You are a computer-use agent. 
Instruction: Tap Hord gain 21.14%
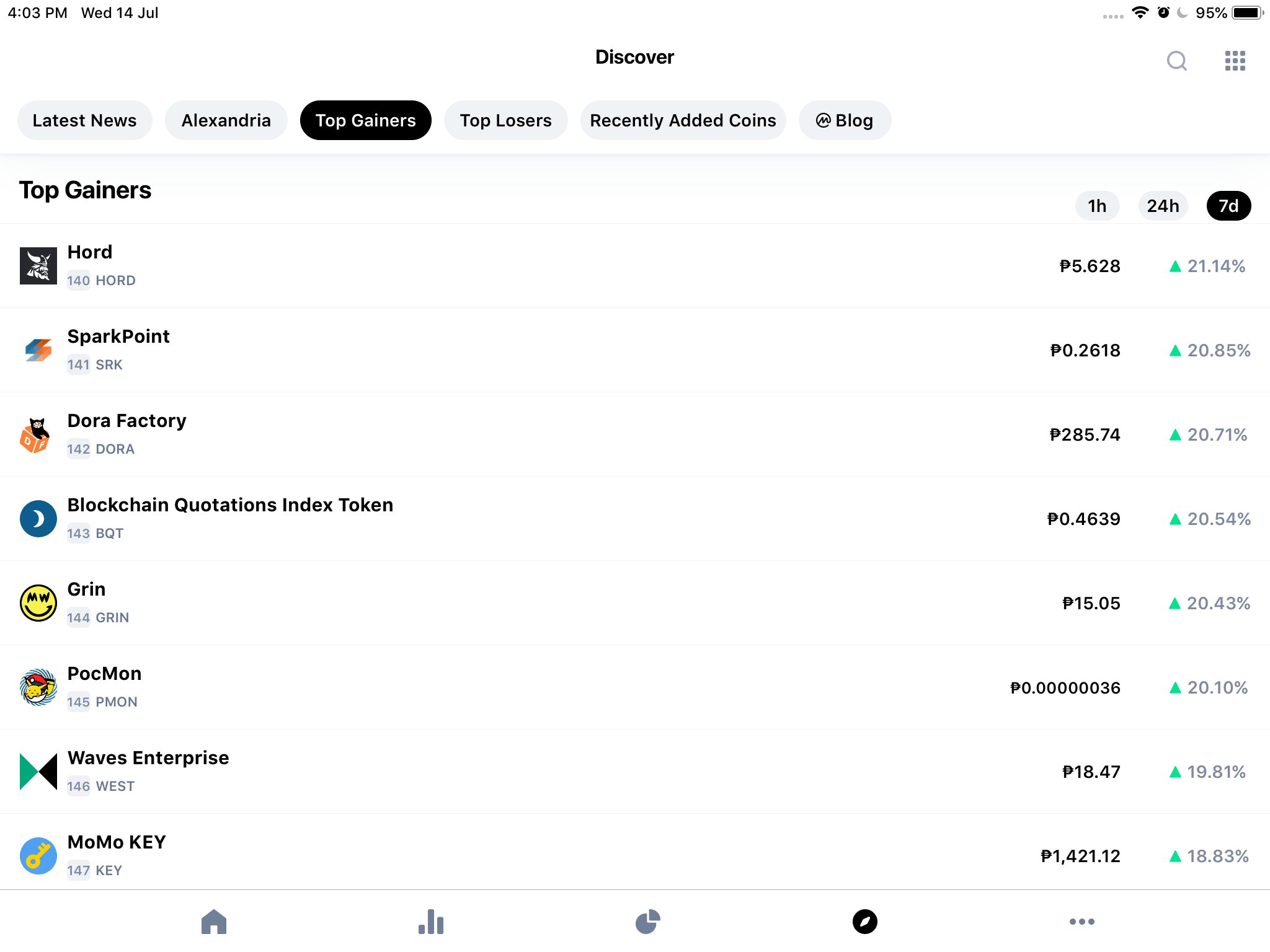point(1207,266)
